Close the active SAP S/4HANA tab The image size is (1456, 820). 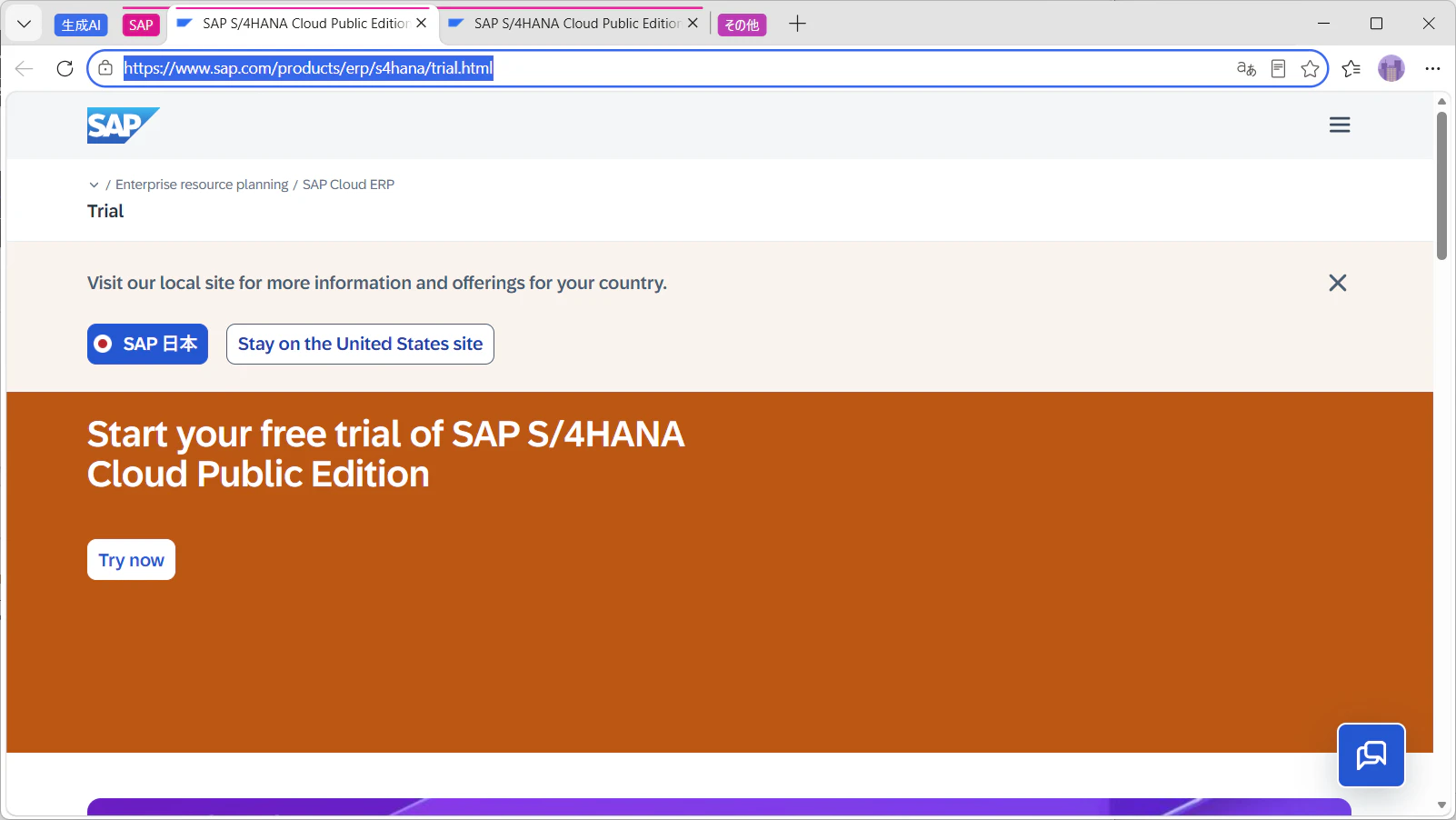(x=422, y=24)
